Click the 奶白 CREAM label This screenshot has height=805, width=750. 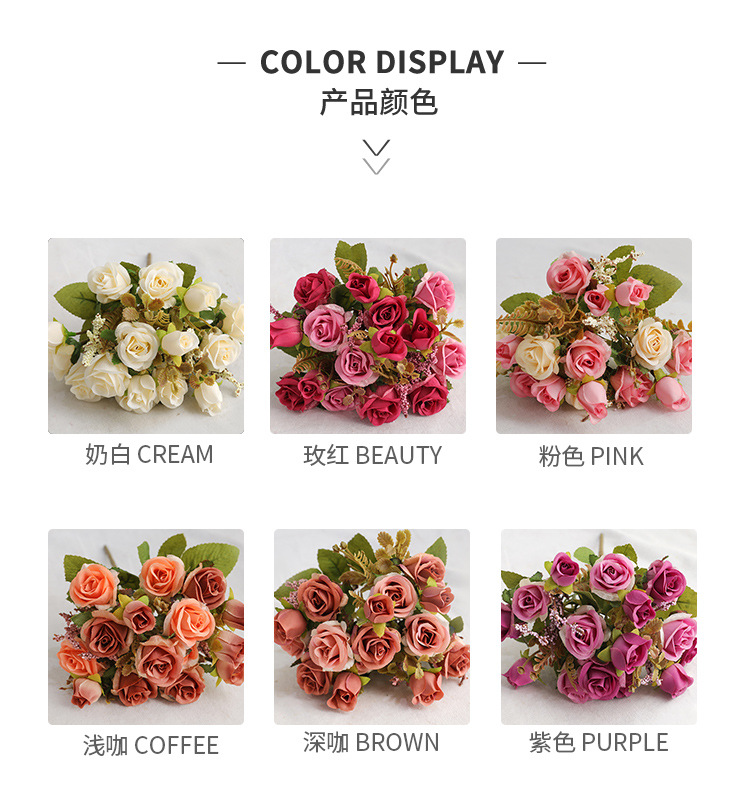(x=149, y=455)
